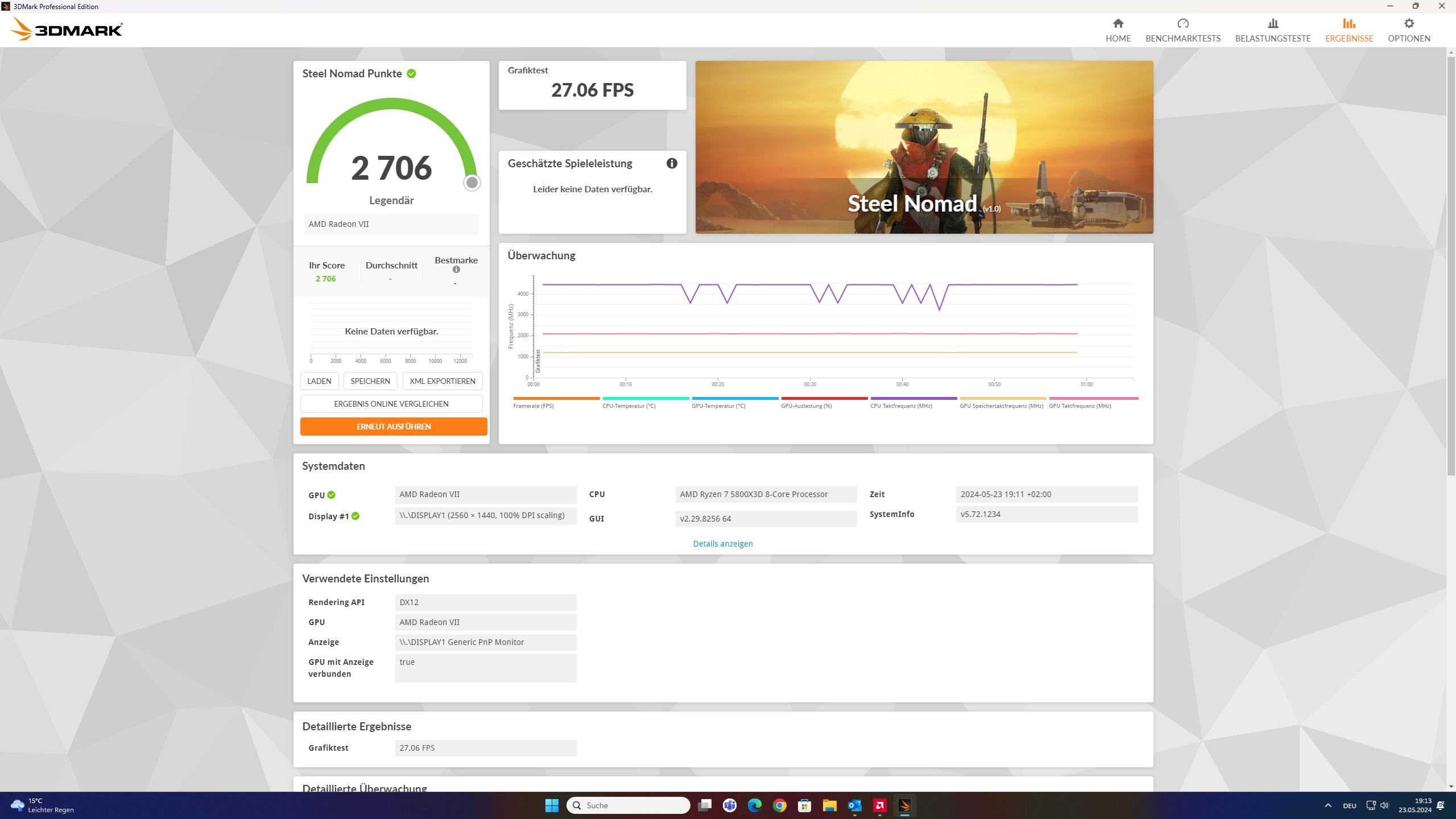Click the Windows taskbar search box
This screenshot has height=819, width=1456.
point(628,805)
